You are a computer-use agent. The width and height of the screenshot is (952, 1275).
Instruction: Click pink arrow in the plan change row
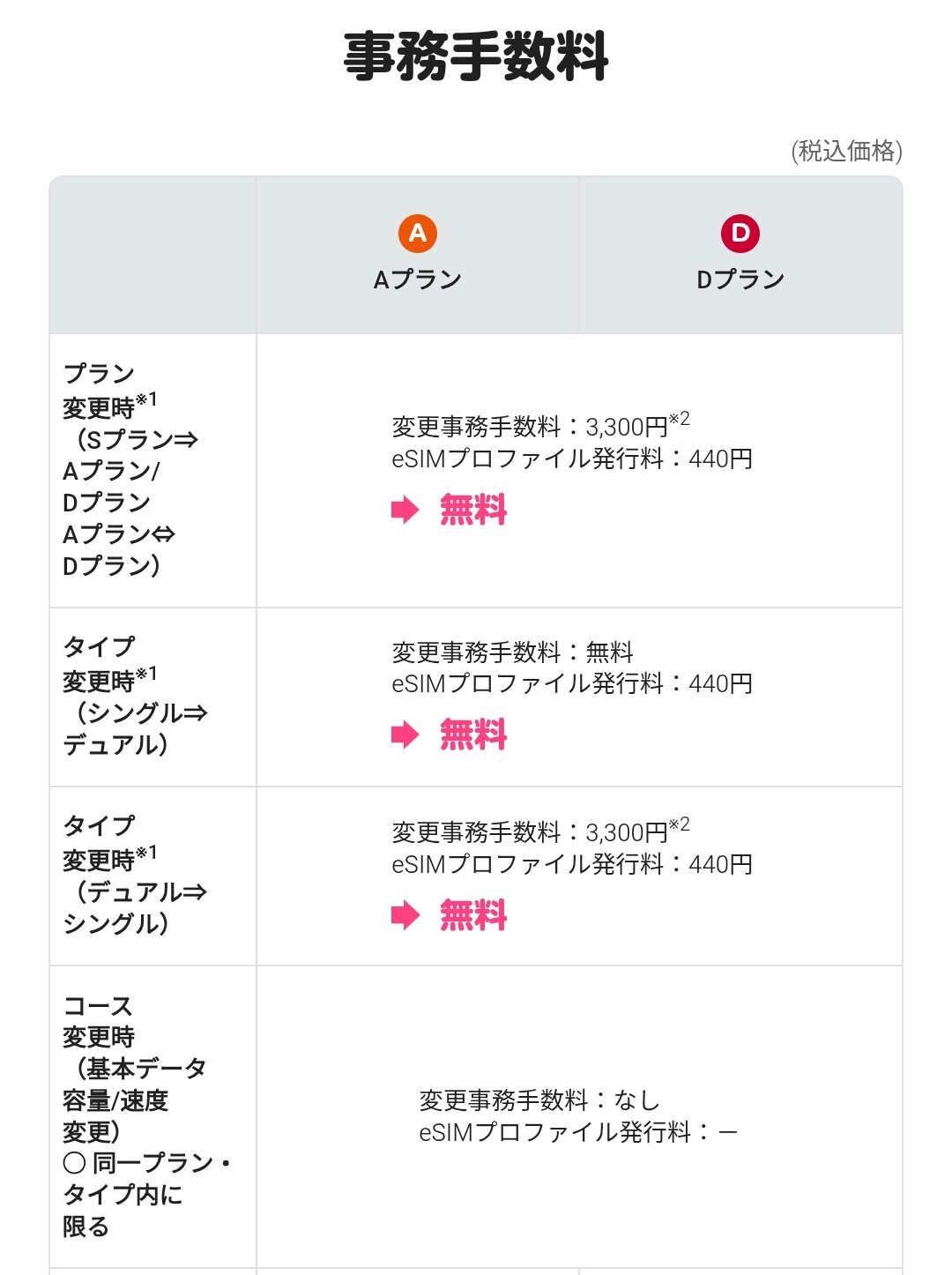click(405, 510)
